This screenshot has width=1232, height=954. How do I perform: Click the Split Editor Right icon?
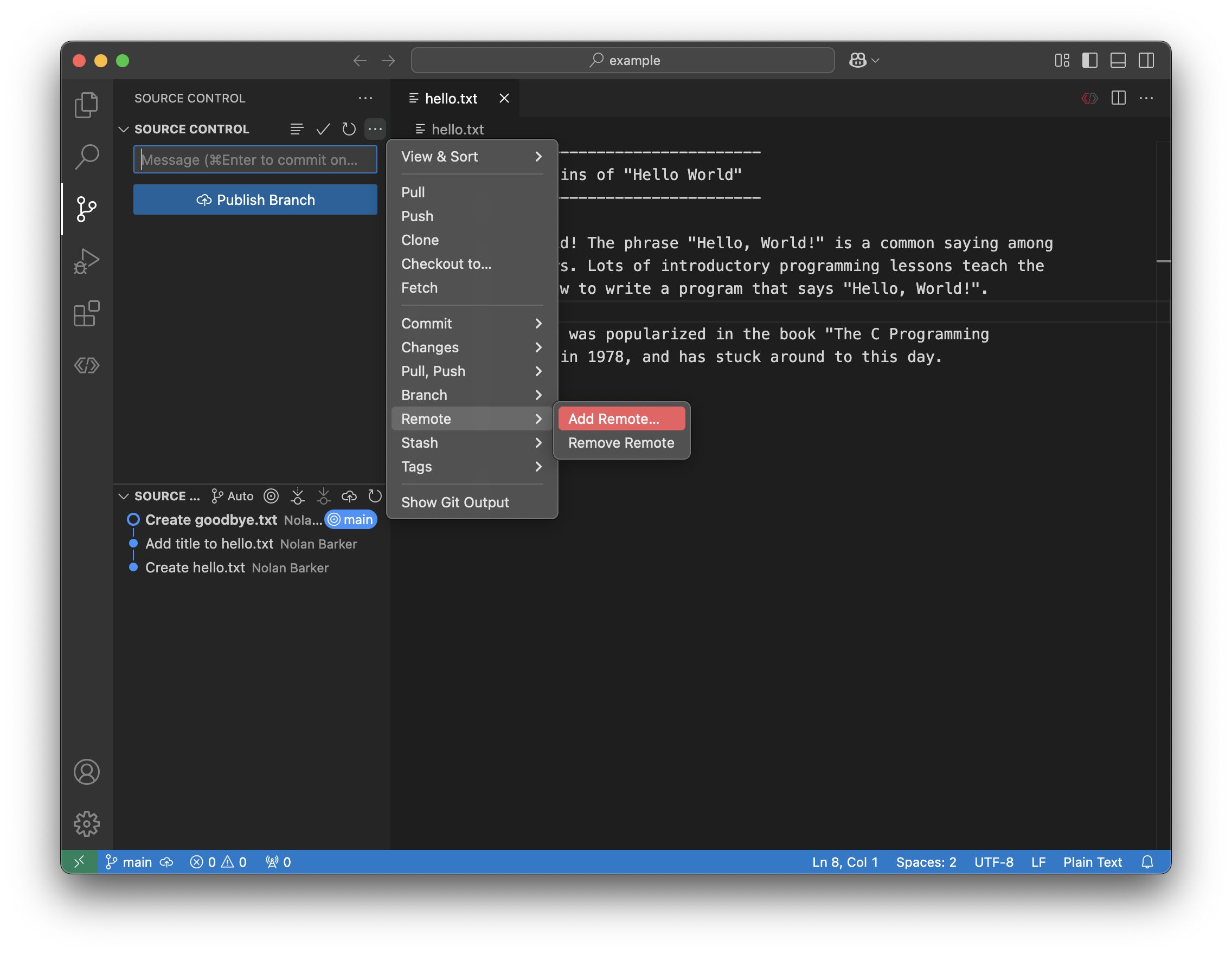pyautogui.click(x=1119, y=98)
